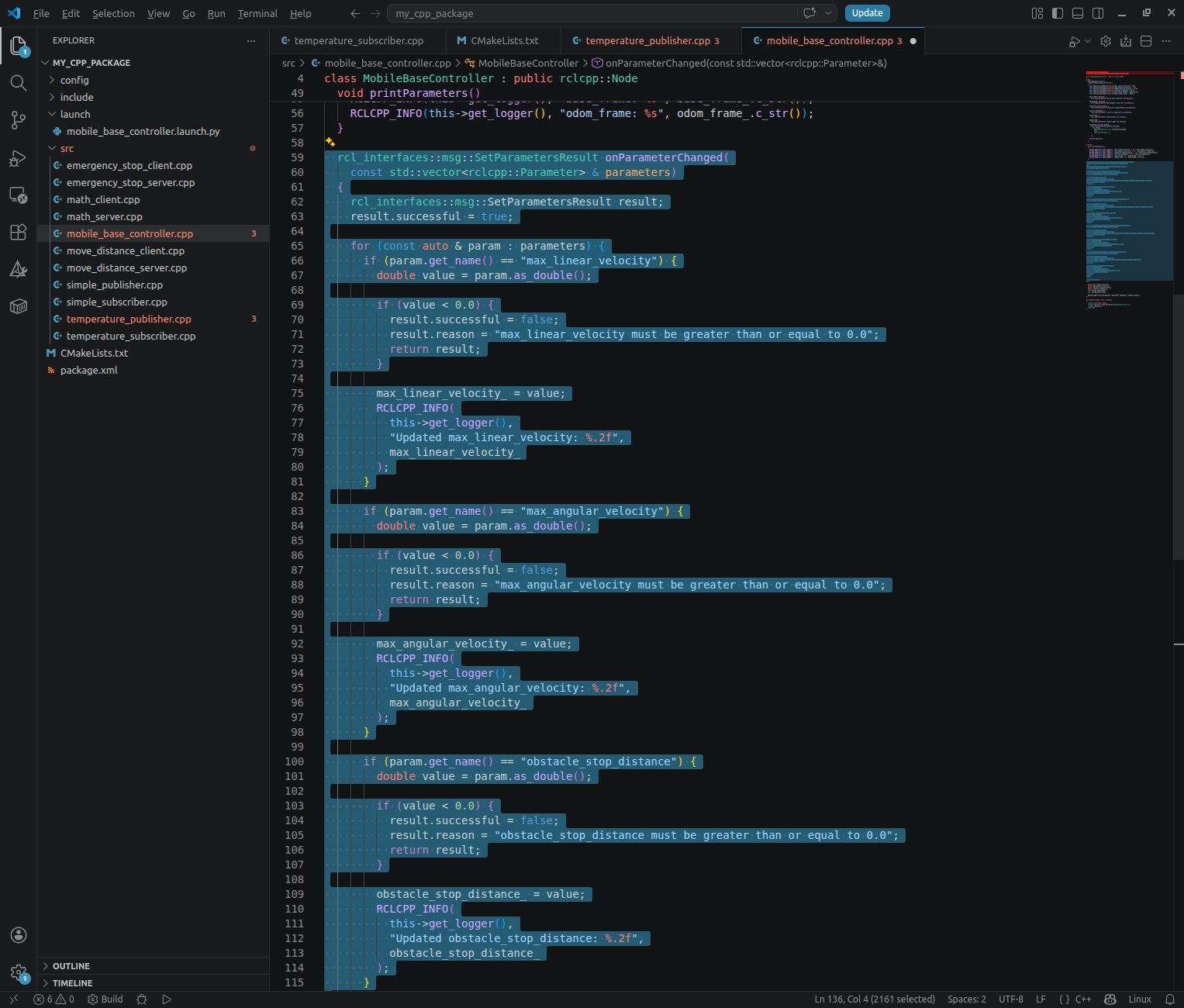Viewport: 1184px width, 1008px height.
Task: Click the Customize Layout icon
Action: coord(1037,13)
